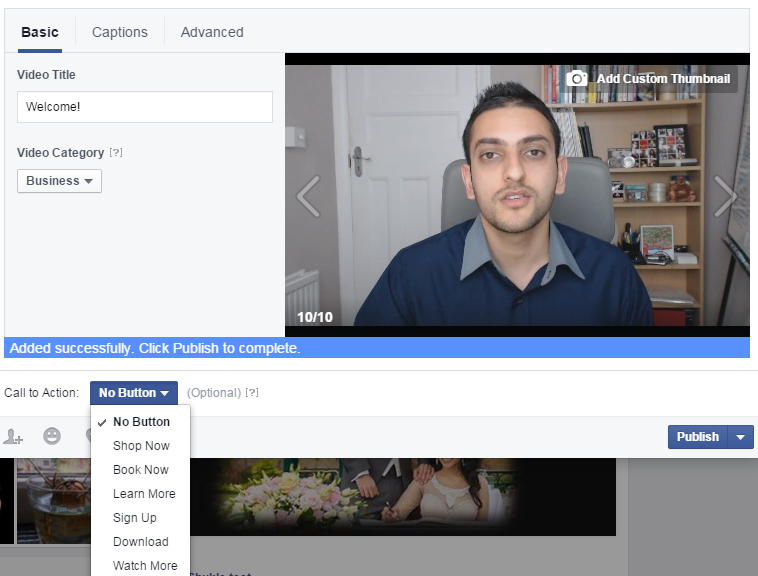Image resolution: width=758 pixels, height=576 pixels.
Task: Click the tag people icon
Action: pos(13,436)
